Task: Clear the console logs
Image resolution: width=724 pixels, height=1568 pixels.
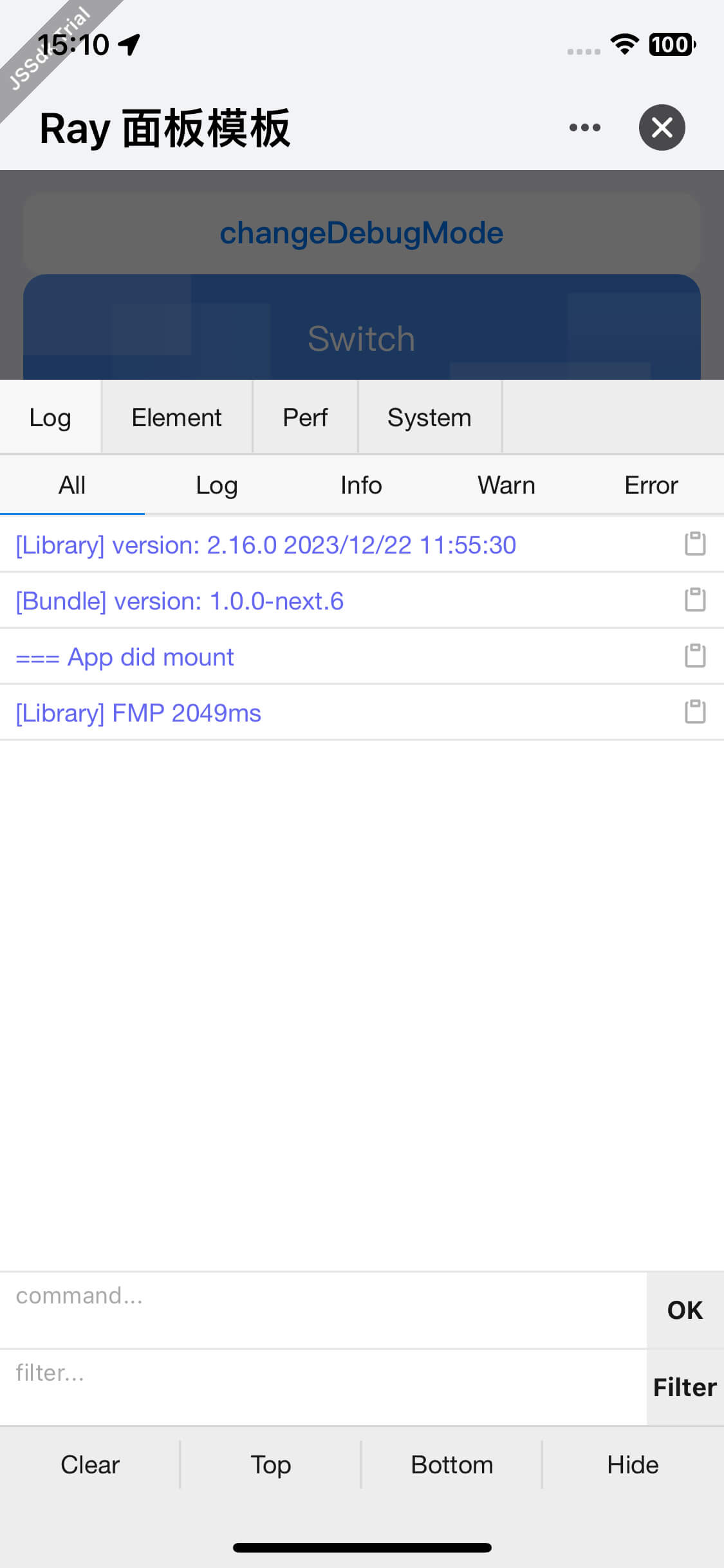Action: tap(90, 1465)
